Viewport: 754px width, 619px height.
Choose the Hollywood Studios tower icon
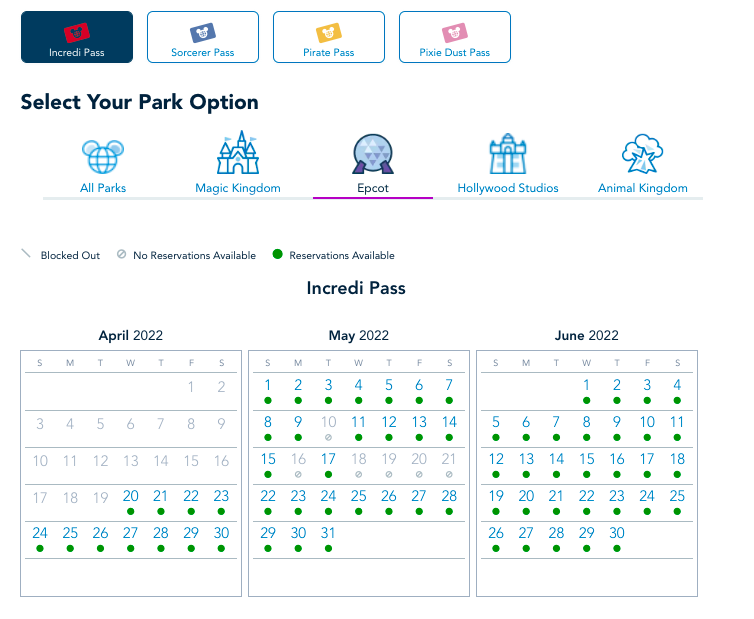pos(508,155)
